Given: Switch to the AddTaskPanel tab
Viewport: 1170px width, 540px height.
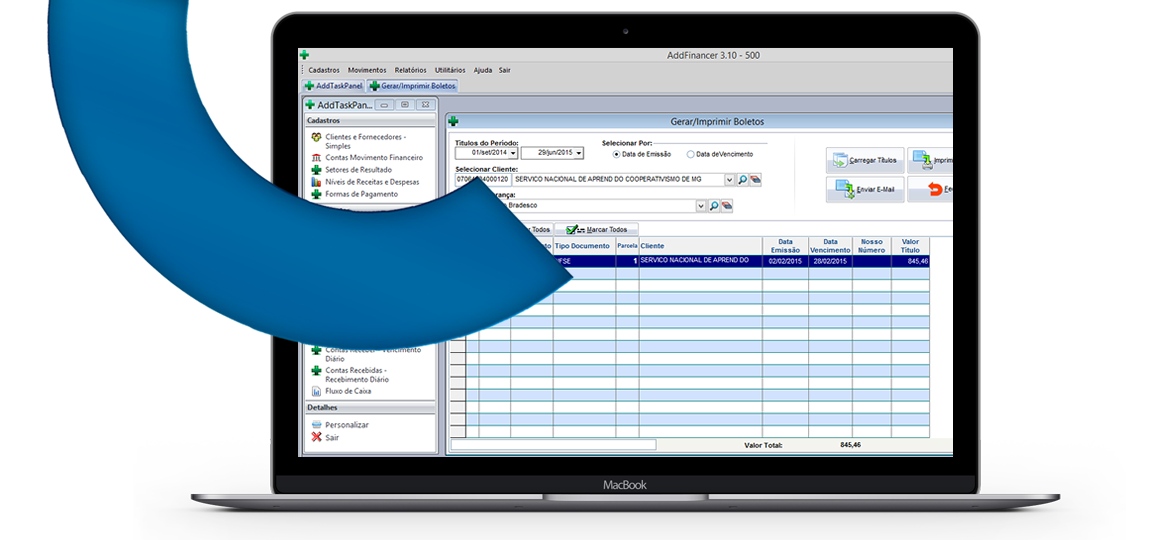Looking at the screenshot, I should (332, 86).
